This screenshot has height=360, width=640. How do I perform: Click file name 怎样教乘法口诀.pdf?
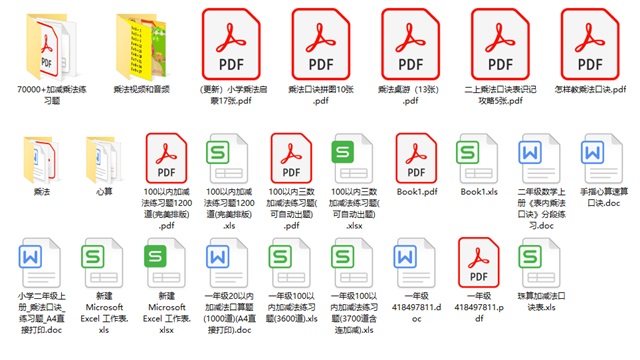[590, 89]
